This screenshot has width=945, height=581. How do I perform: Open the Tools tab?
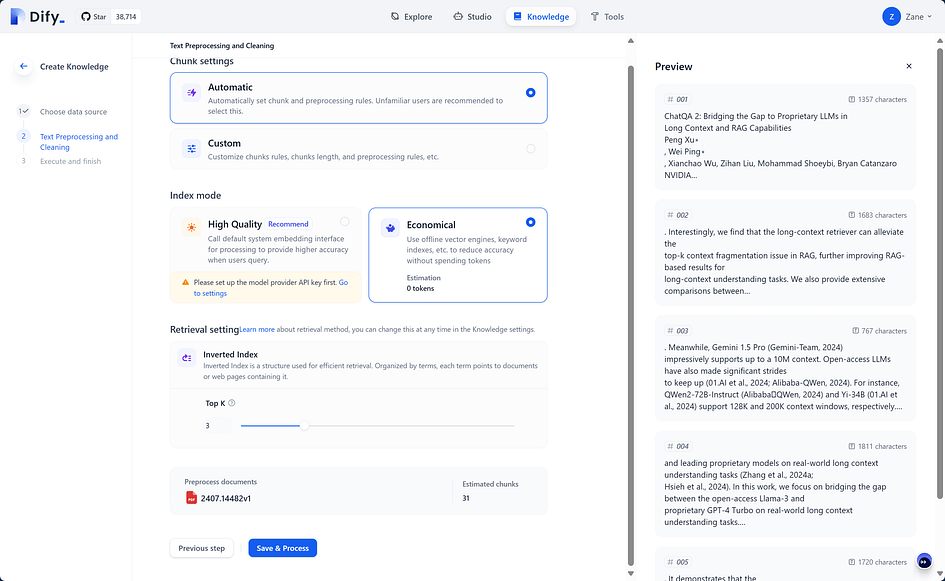tap(607, 17)
